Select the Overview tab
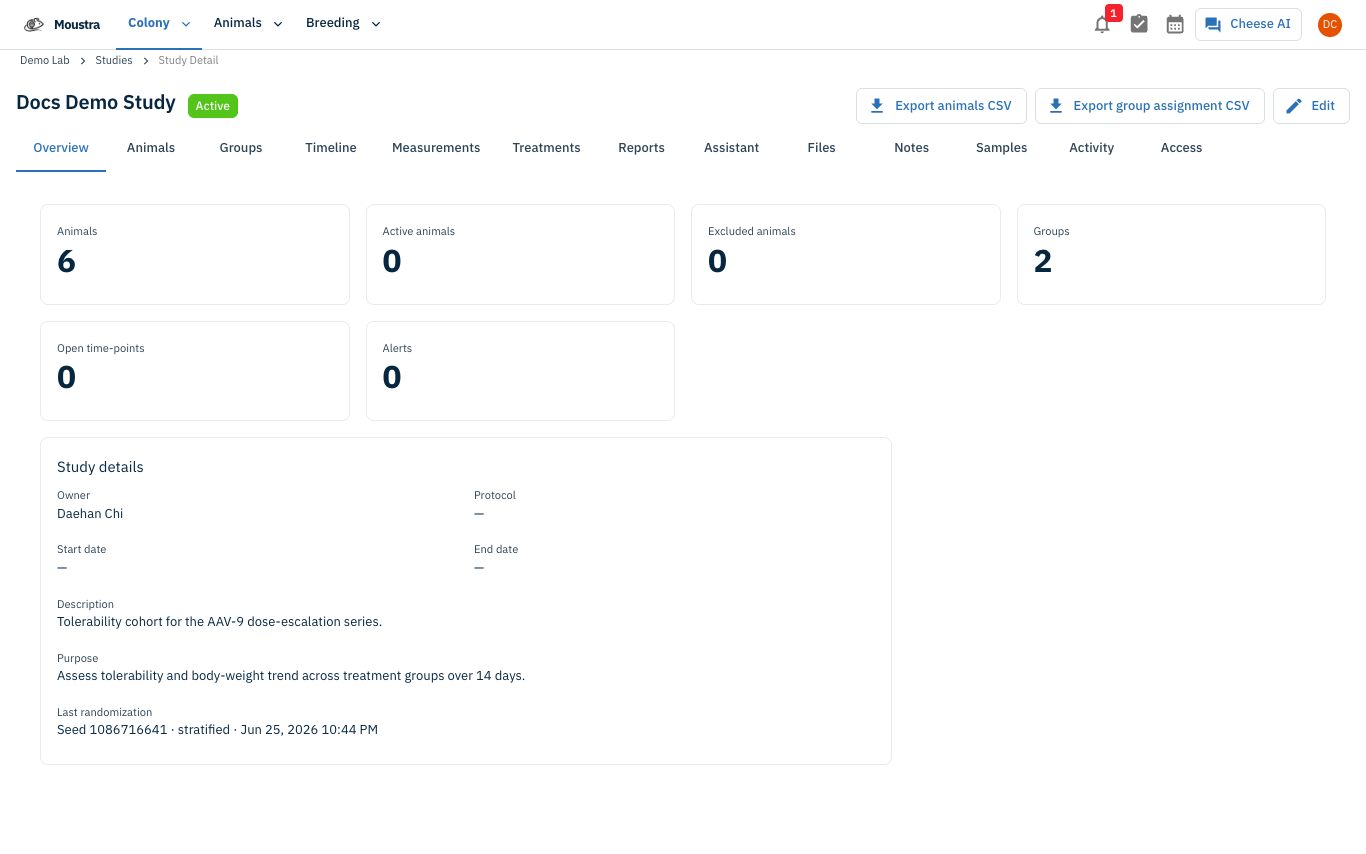This screenshot has height=854, width=1366. point(61,148)
